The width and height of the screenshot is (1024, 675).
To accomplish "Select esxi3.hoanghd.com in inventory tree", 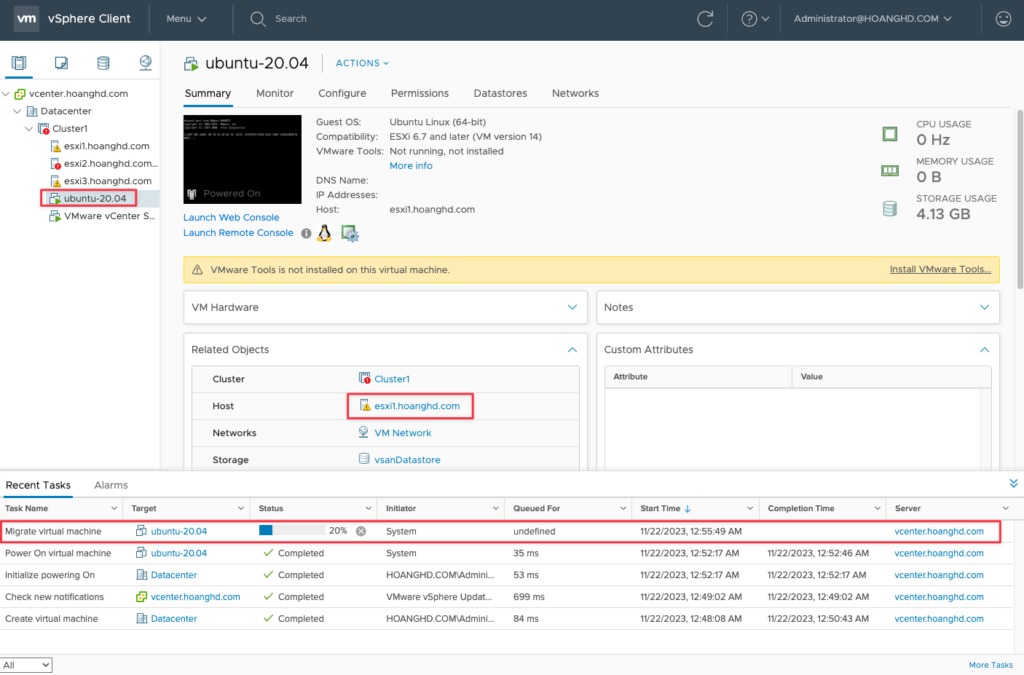I will click(x=107, y=181).
